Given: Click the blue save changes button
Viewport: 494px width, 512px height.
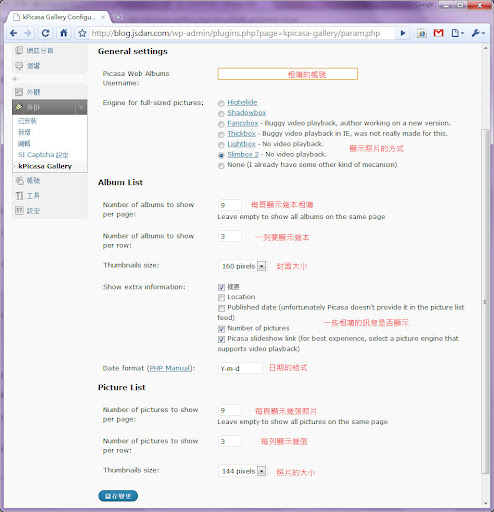Looking at the screenshot, I should [118, 496].
